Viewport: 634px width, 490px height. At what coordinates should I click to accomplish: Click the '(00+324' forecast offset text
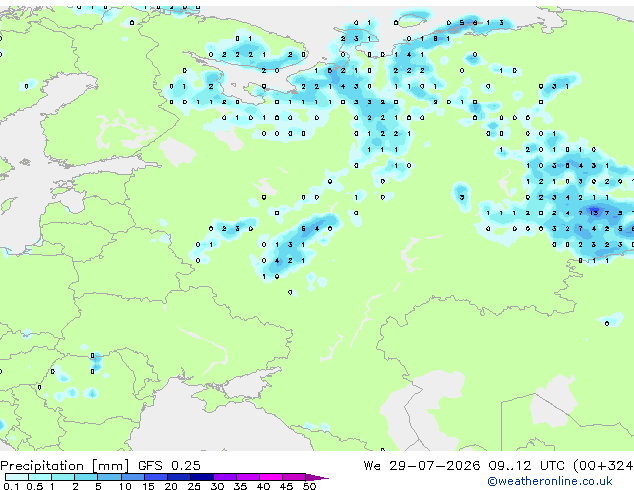pyautogui.click(x=603, y=466)
